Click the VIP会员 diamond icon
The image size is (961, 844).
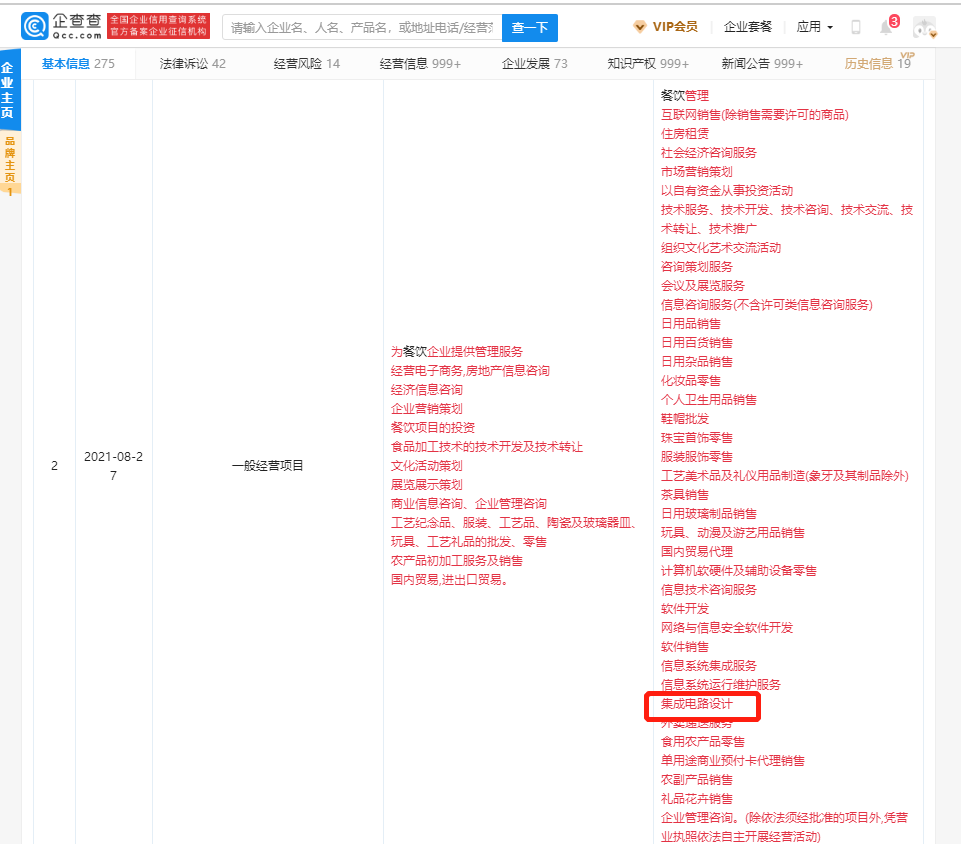click(x=640, y=27)
